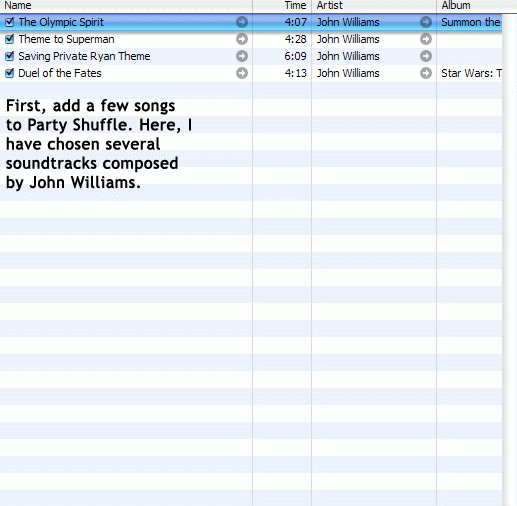Click the arrow icon next to Duel of the Fates
This screenshot has width=517, height=506.
point(242,73)
